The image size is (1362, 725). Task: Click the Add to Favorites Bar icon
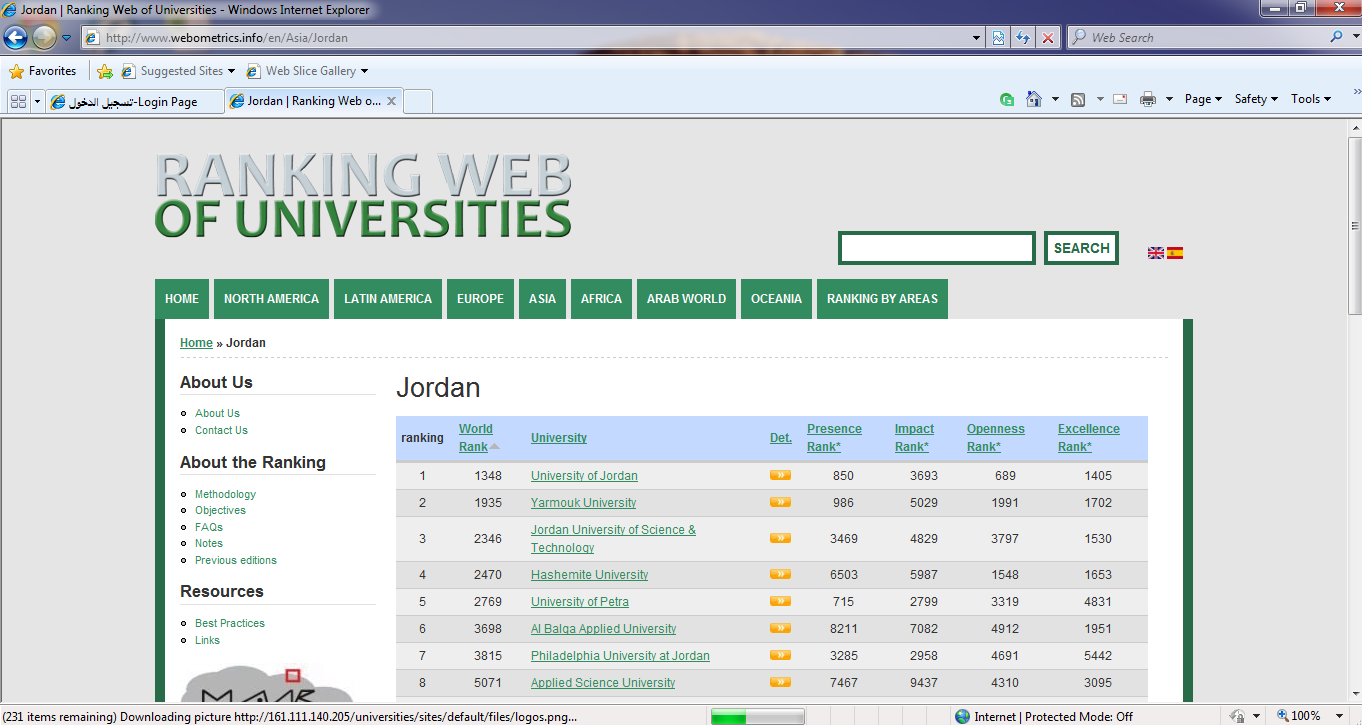pyautogui.click(x=105, y=71)
